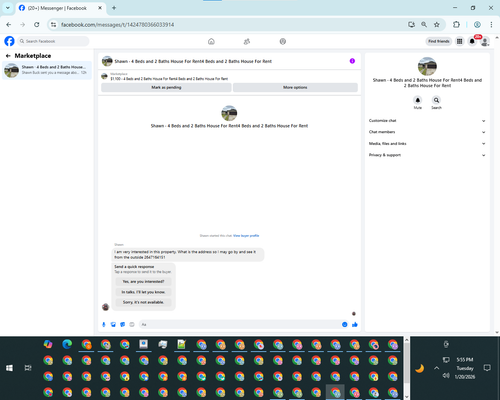Screen dimensions: 500x400
Task: Open Chrome extensions puzzle icon
Action: pos(456,24)
